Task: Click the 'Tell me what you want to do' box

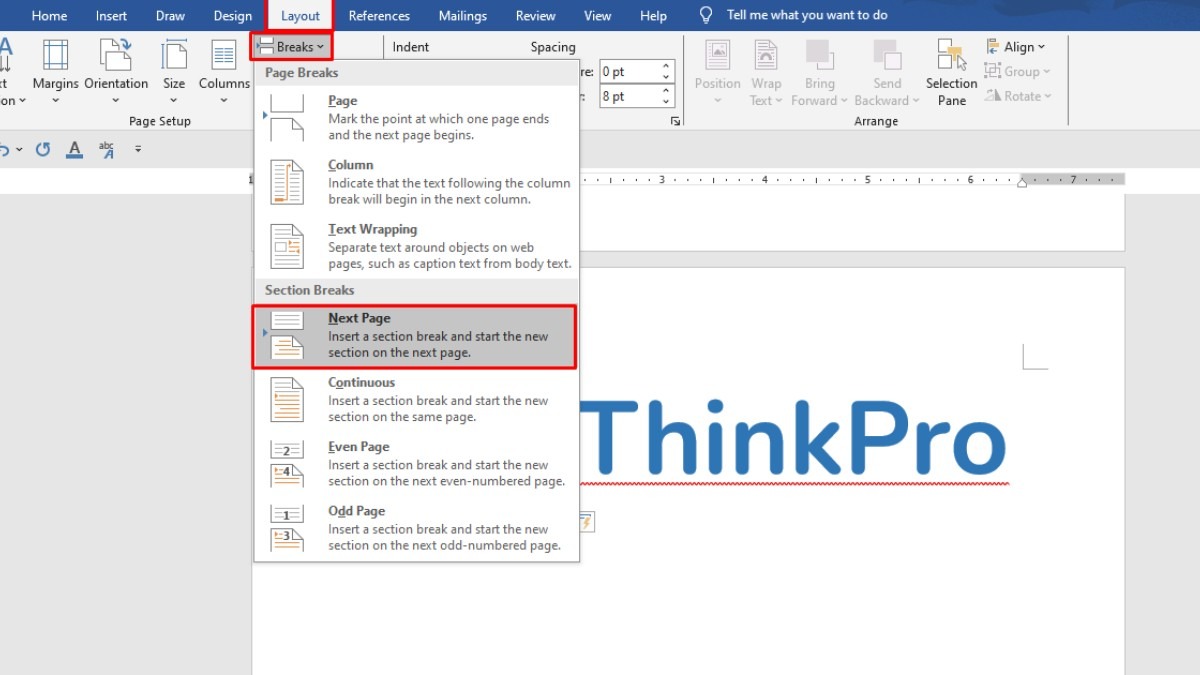Action: (807, 15)
